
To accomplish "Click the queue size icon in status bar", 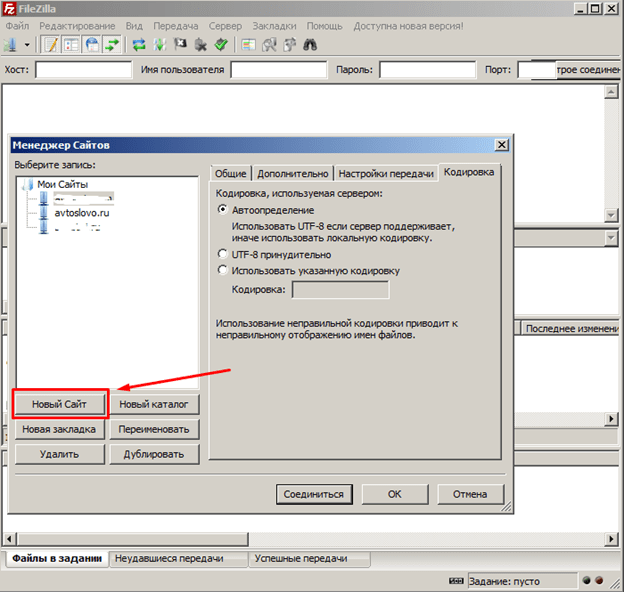I will coord(456,581).
